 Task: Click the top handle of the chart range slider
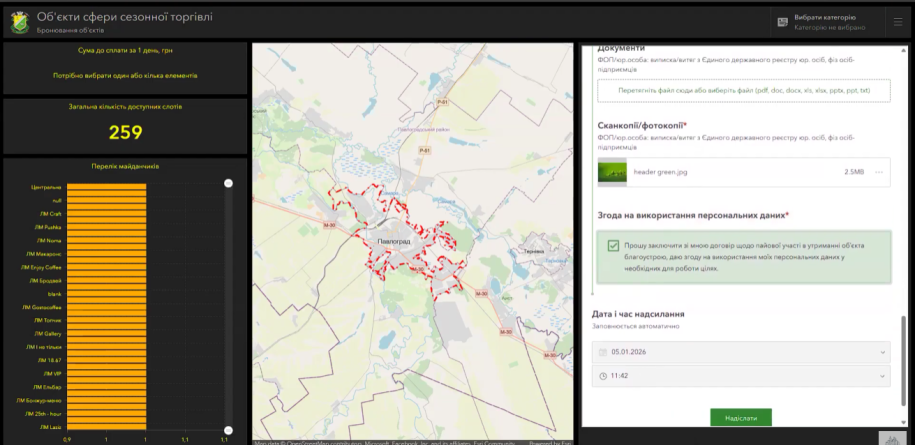(x=228, y=183)
